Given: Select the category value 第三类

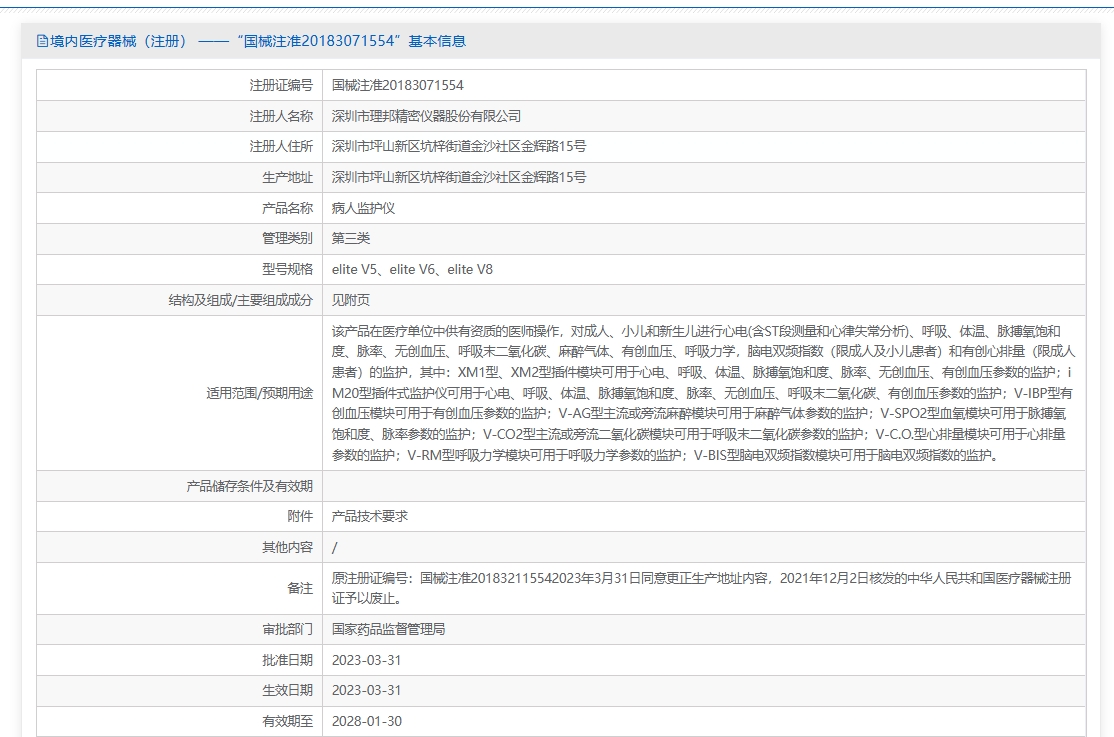Looking at the screenshot, I should [351, 238].
